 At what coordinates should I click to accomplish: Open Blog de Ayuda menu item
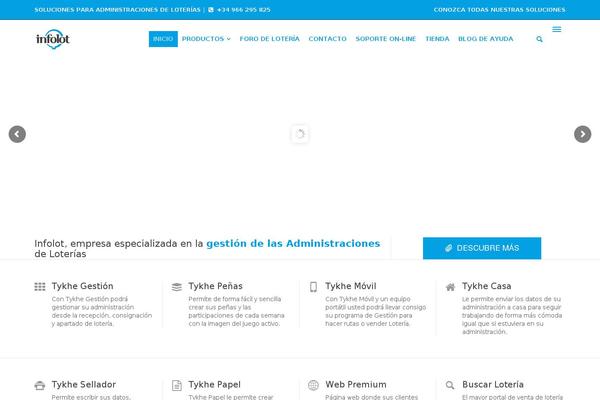[486, 39]
